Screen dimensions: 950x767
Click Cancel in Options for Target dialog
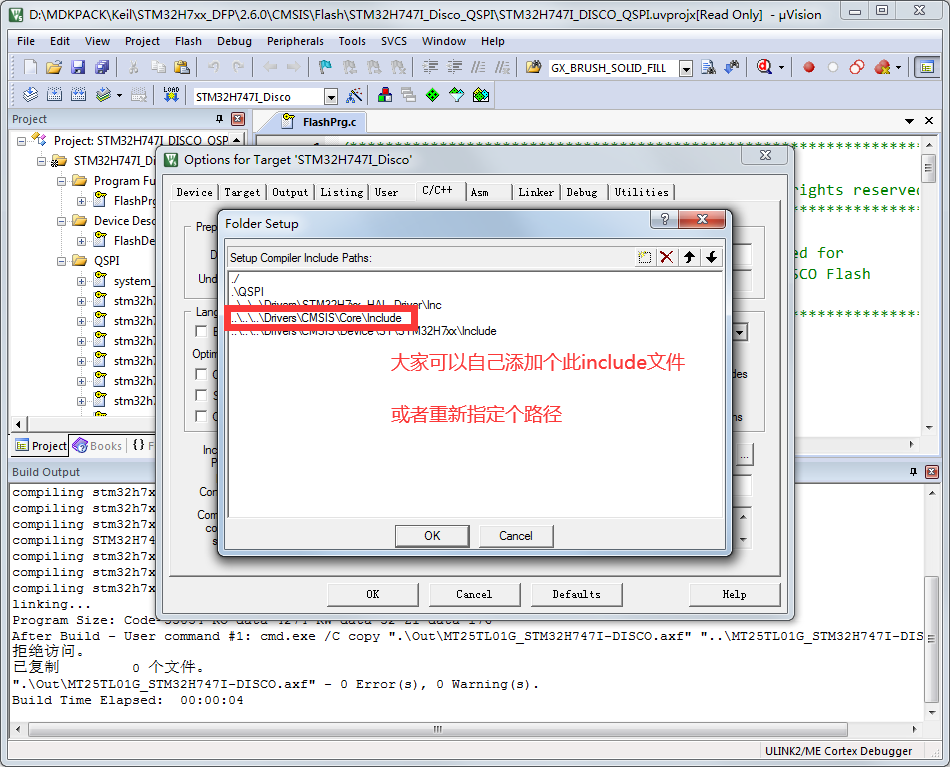pos(474,594)
